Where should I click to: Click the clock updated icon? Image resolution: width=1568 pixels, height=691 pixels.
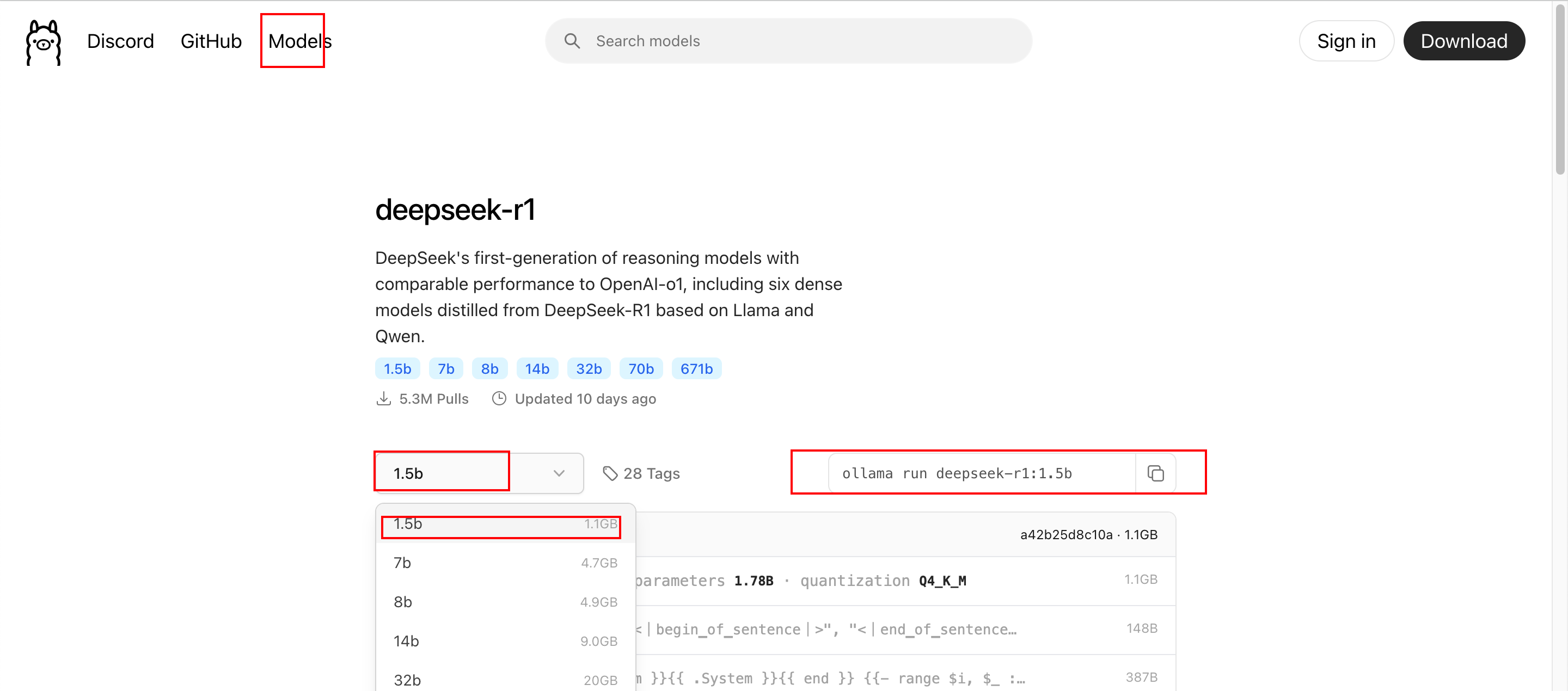point(499,399)
